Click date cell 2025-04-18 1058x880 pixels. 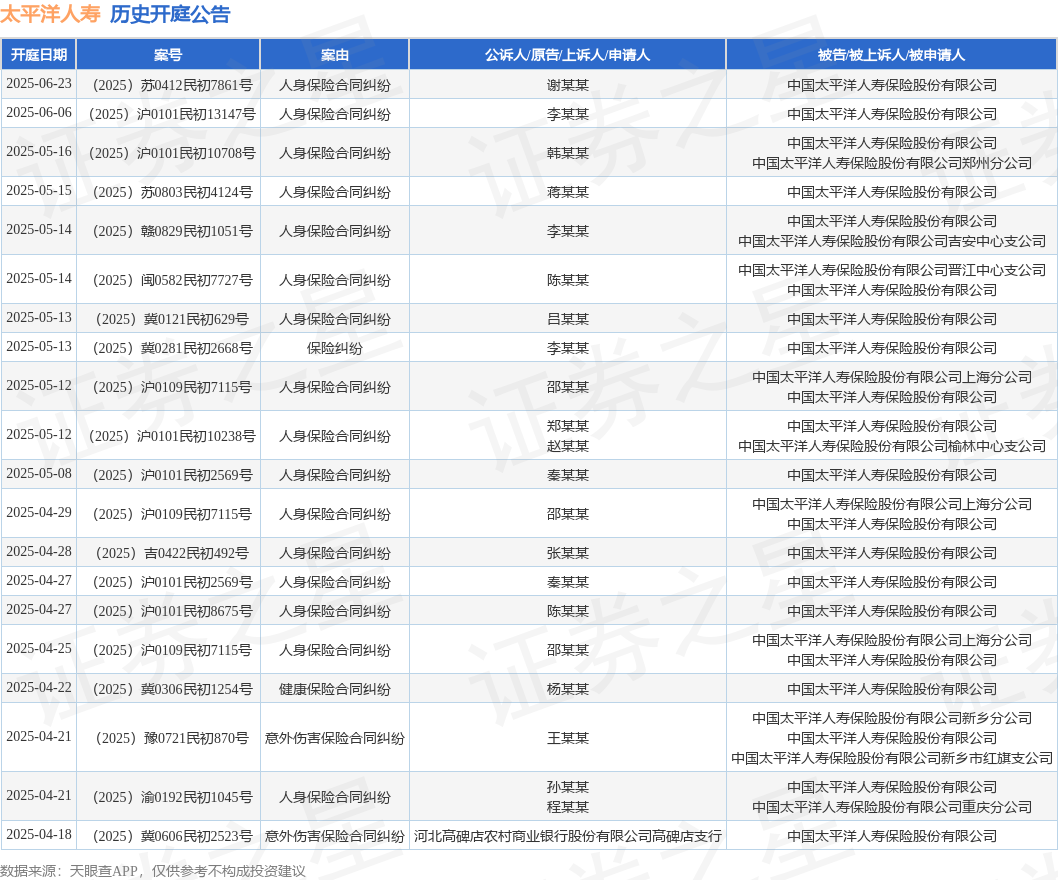click(x=38, y=835)
